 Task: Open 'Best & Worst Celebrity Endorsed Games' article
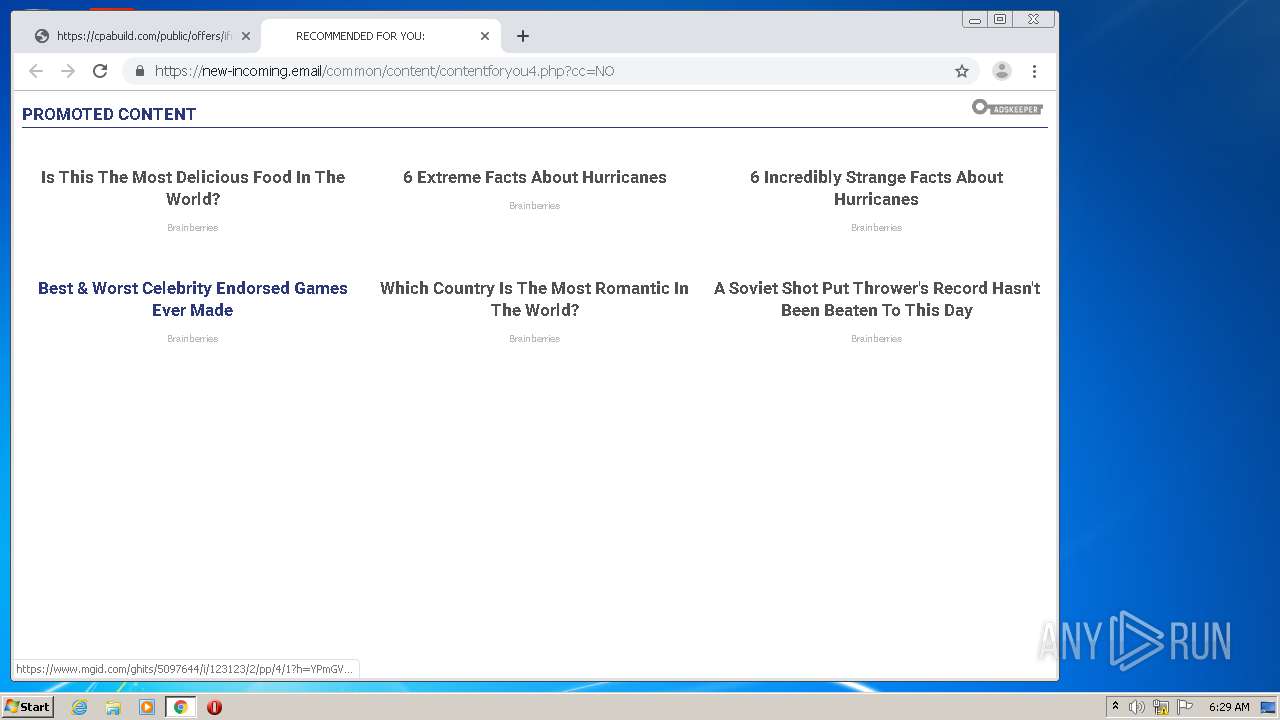(193, 299)
